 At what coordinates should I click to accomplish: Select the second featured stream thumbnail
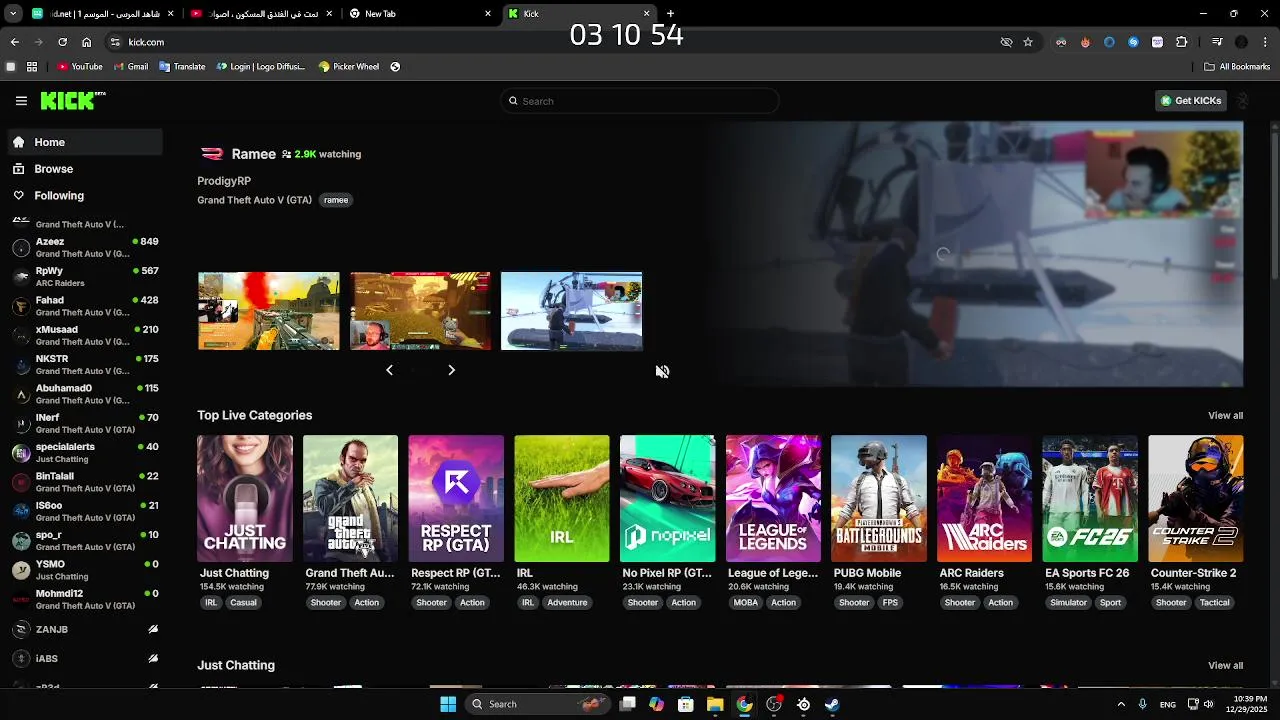[x=420, y=311]
